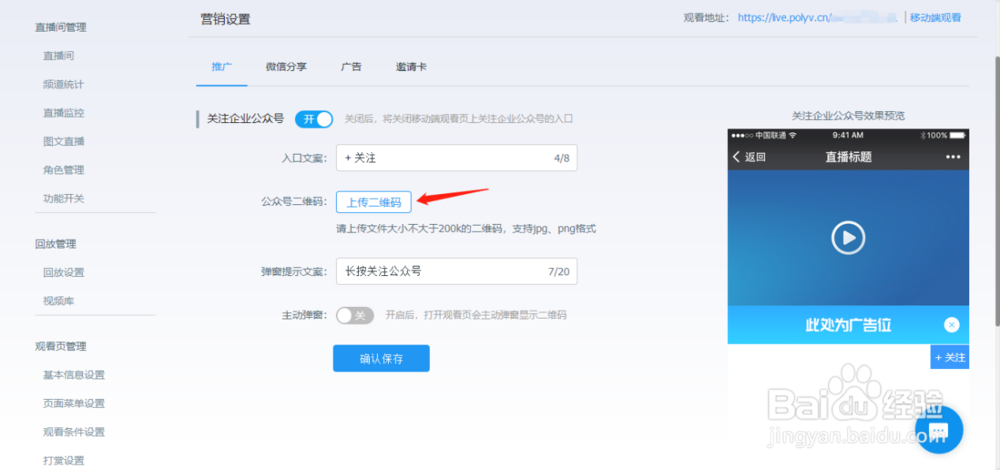Open 回放设置 in the sidebar
1000x470 pixels.
[x=64, y=272]
